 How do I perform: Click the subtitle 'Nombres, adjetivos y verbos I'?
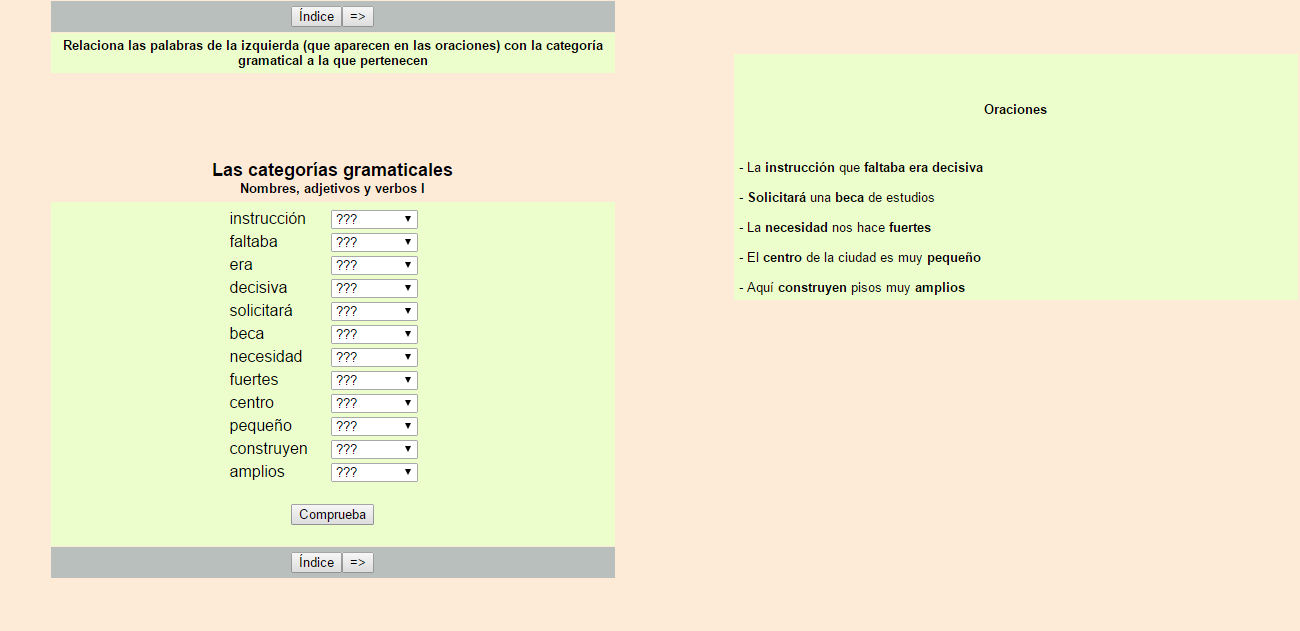tap(332, 188)
